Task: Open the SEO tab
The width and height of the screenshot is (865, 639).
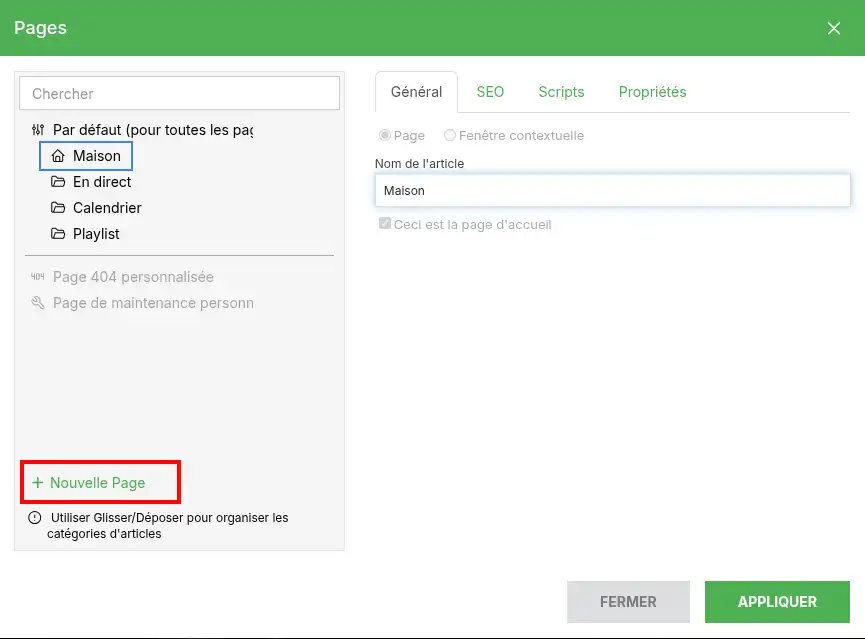Action: 490,92
